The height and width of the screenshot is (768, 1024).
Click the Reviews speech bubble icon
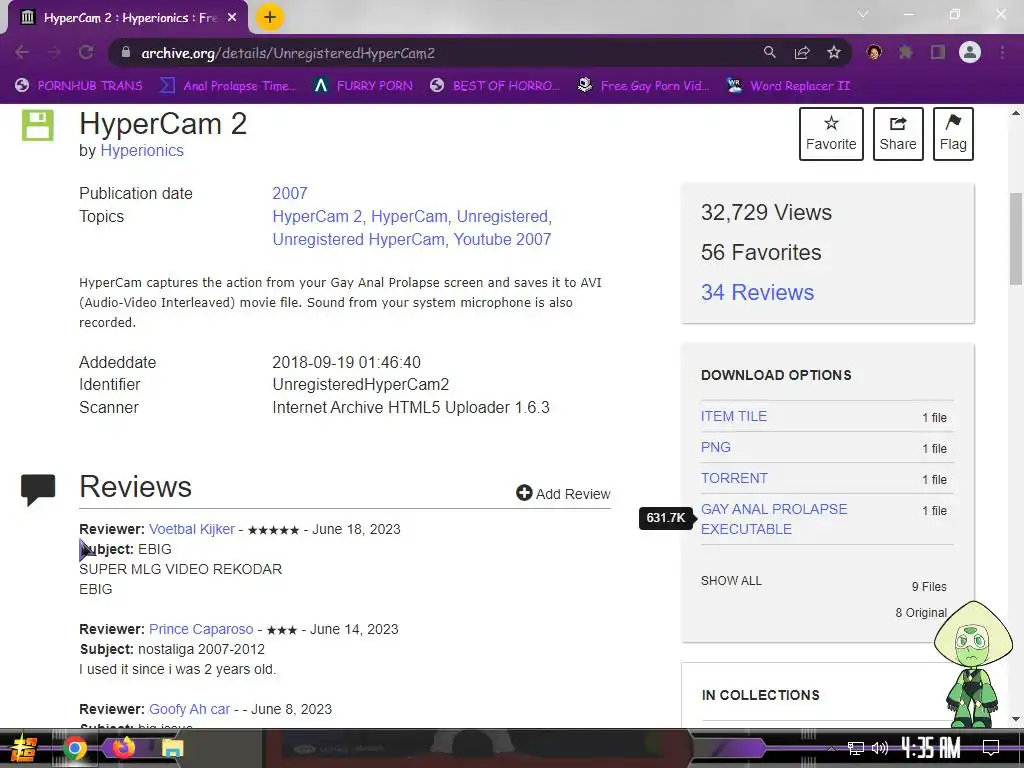point(38,490)
